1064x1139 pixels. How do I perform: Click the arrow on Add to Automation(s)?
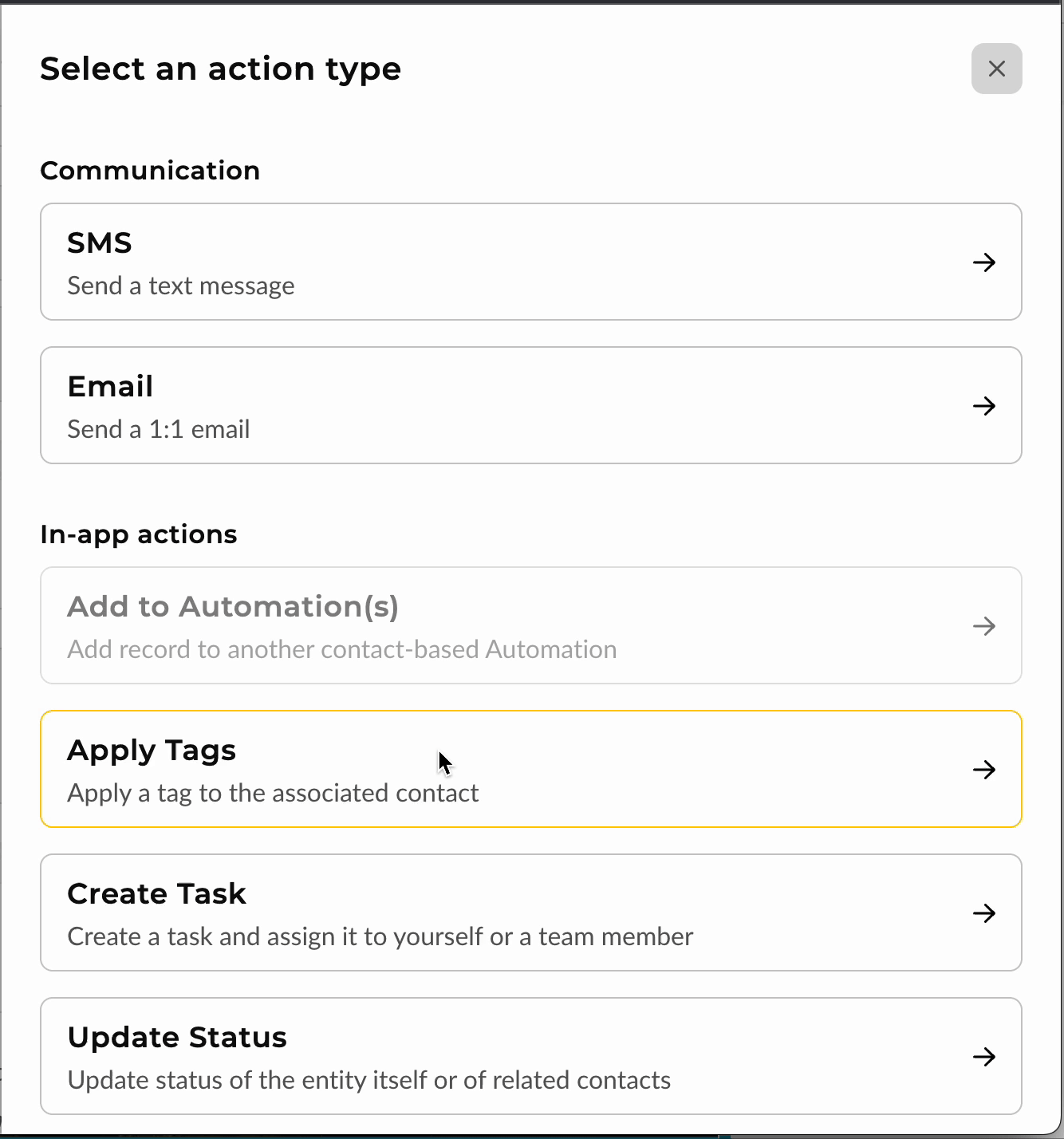[x=984, y=626]
